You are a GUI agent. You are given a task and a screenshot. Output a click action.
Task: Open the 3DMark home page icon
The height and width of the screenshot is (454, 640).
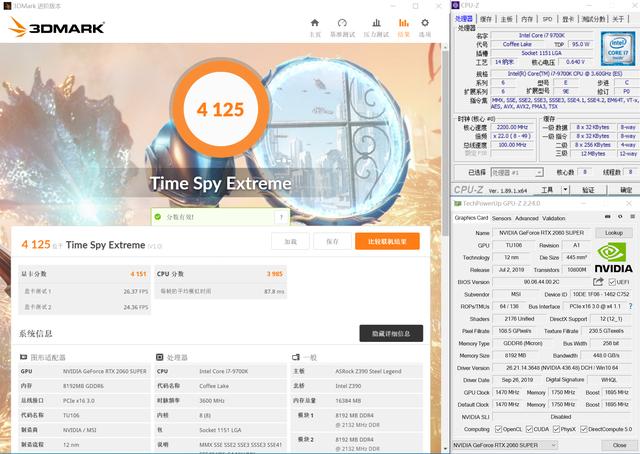pyautogui.click(x=314, y=23)
